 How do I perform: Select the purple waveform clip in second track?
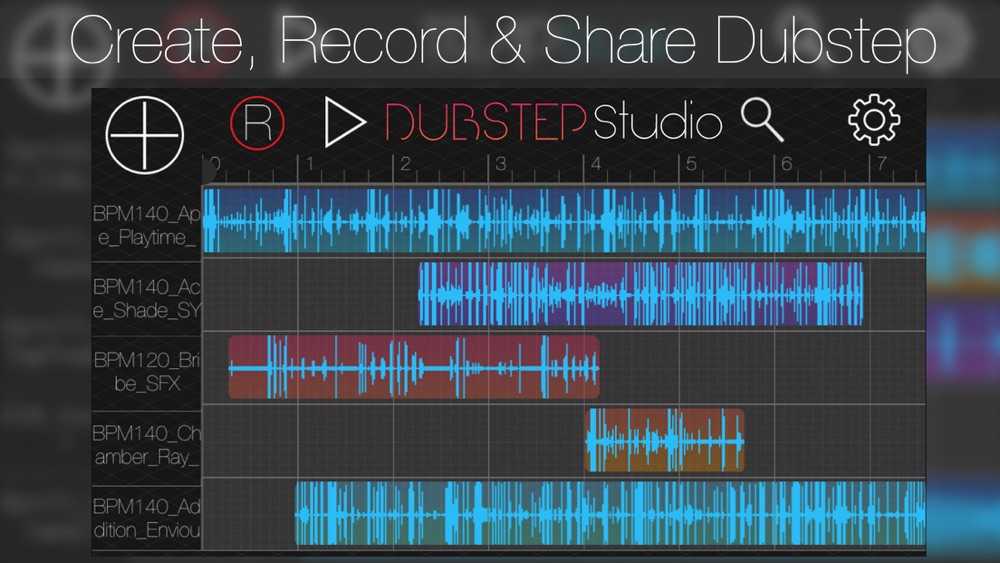pyautogui.click(x=640, y=295)
